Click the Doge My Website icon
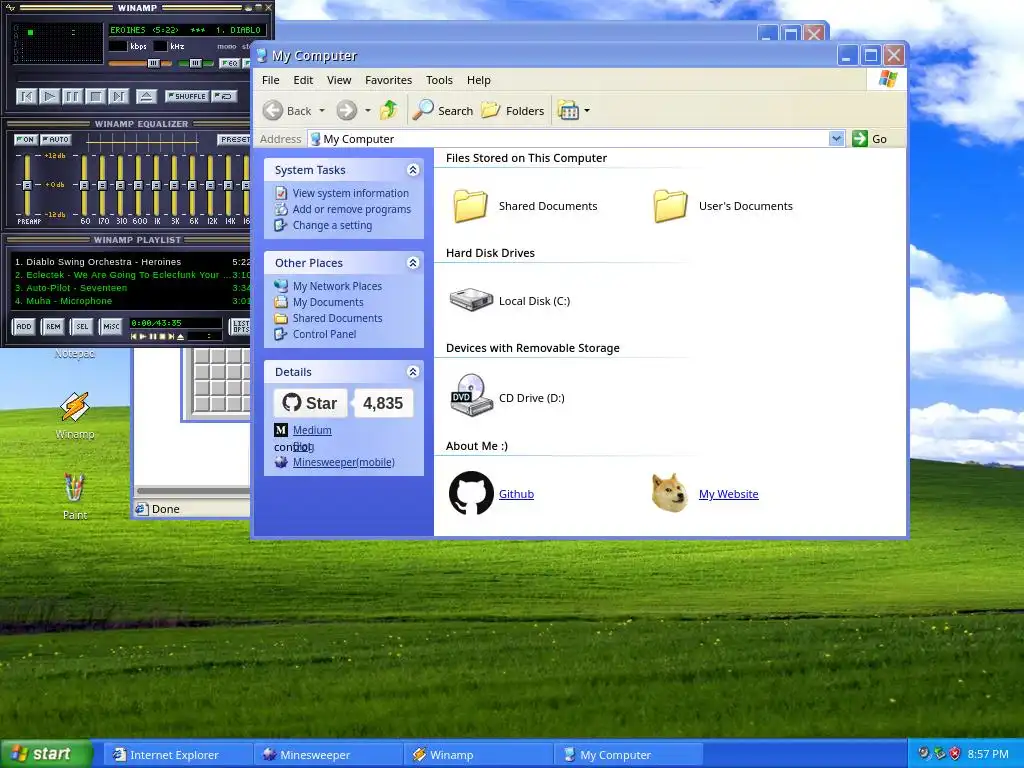 [670, 492]
